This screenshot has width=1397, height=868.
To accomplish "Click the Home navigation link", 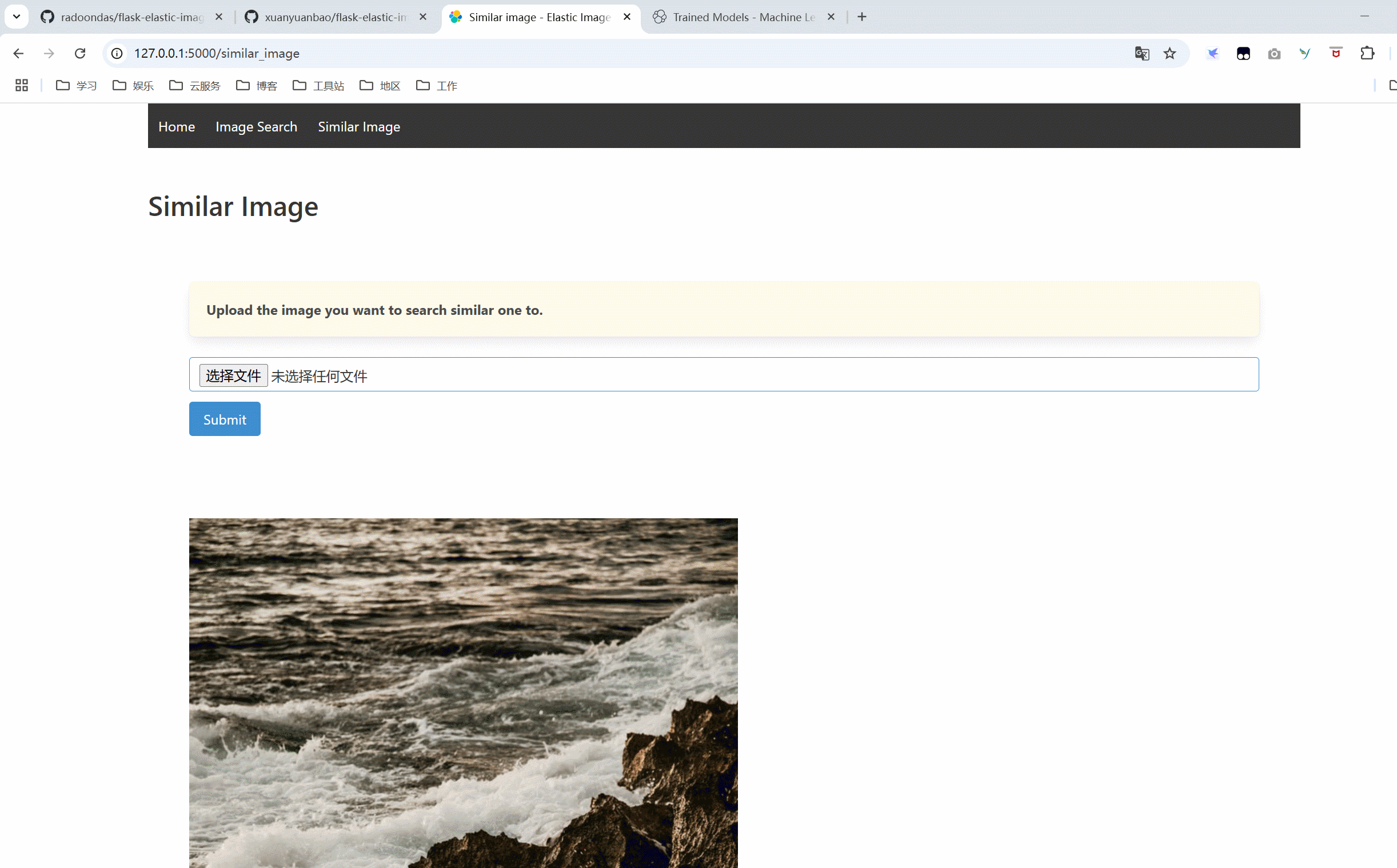I will click(x=176, y=127).
